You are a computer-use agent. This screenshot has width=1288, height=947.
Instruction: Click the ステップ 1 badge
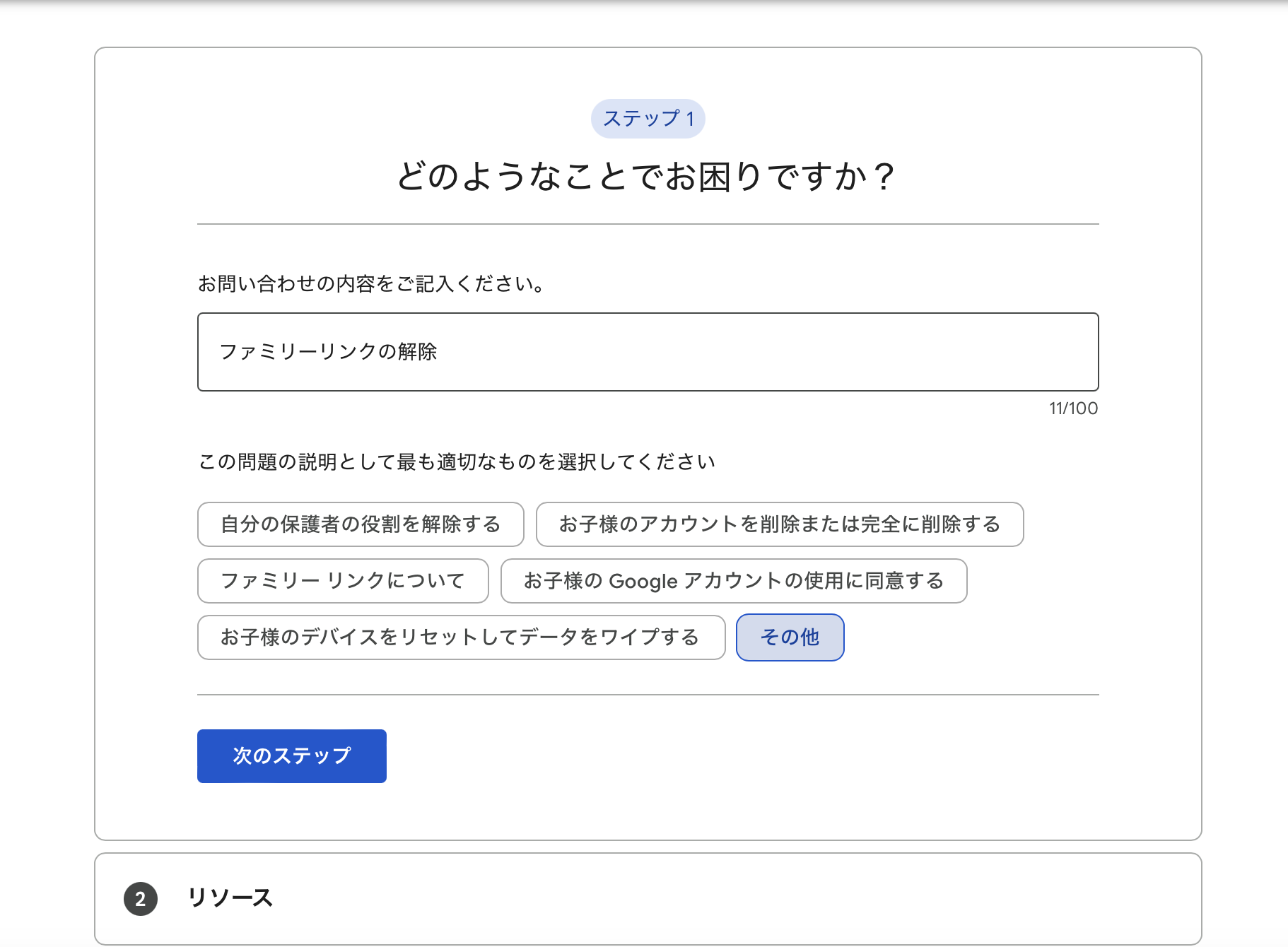pyautogui.click(x=648, y=119)
